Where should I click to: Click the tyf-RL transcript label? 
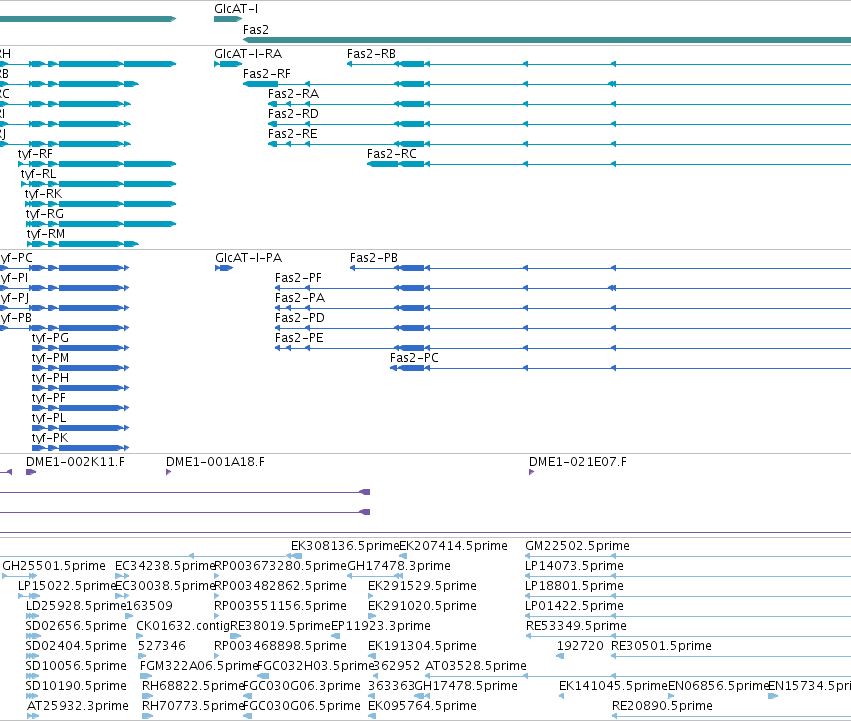pos(39,174)
